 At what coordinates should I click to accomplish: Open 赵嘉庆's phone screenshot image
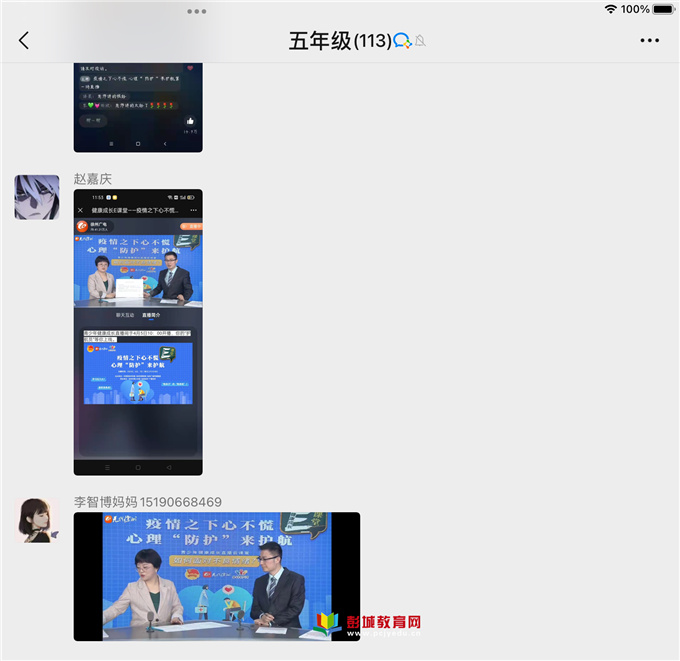[x=138, y=332]
